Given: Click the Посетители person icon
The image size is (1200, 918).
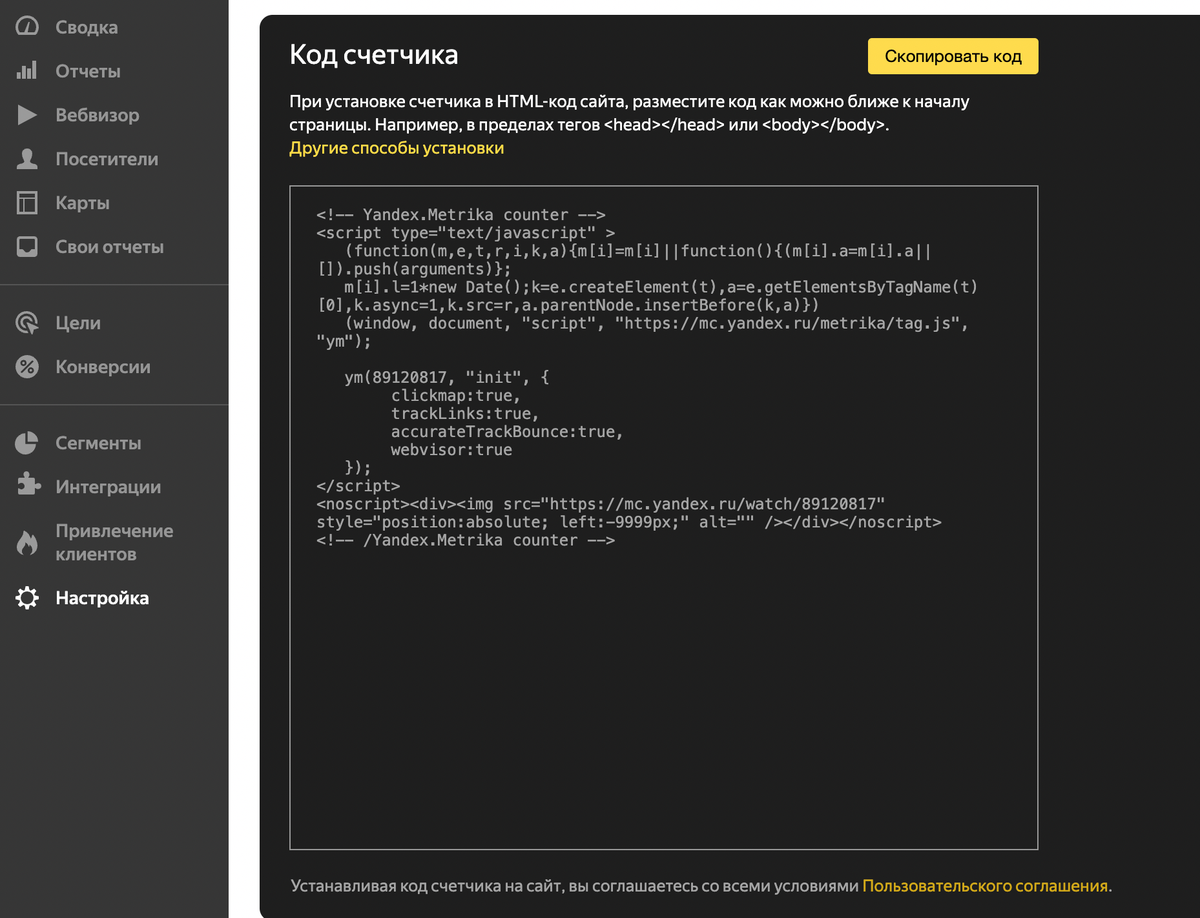Looking at the screenshot, I should (x=27, y=159).
